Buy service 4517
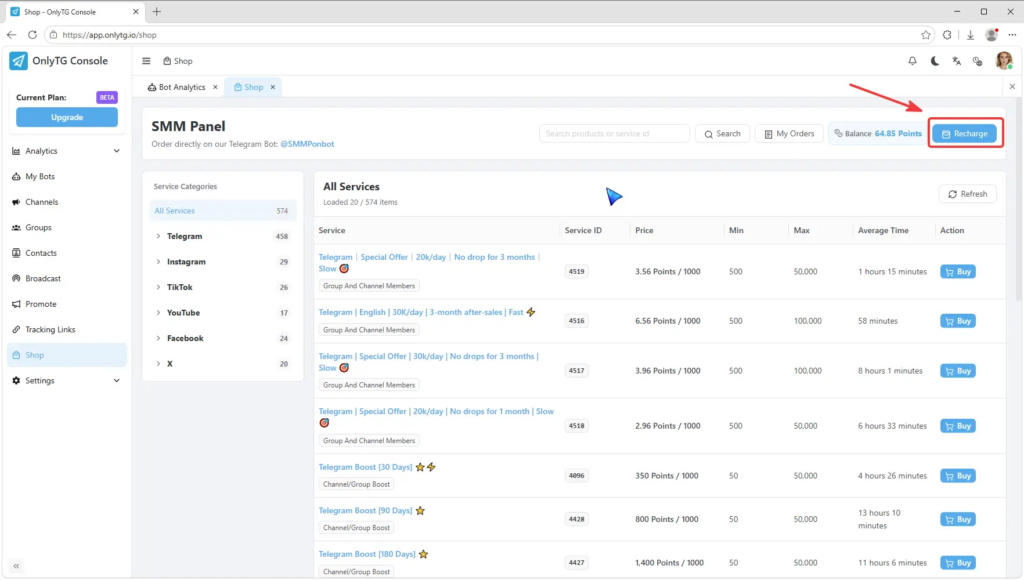The width and height of the screenshot is (1024, 580). [x=957, y=371]
